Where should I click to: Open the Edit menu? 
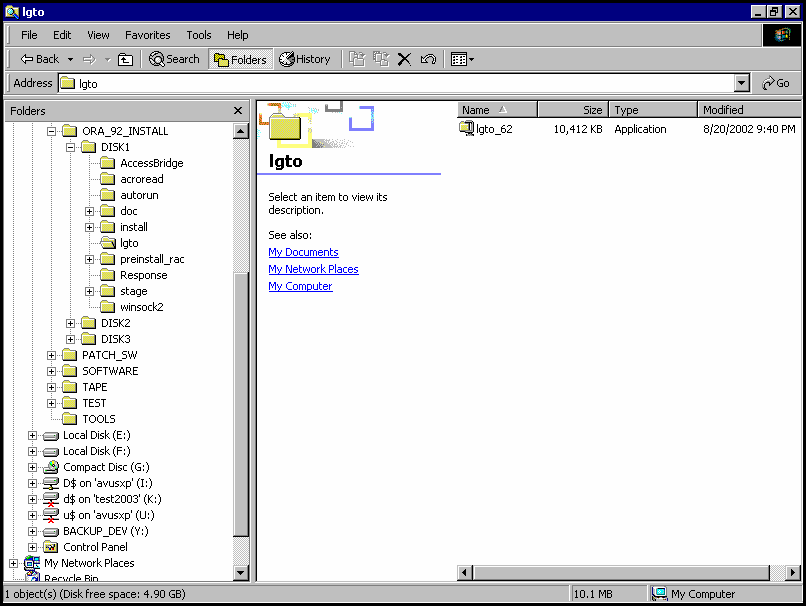pyautogui.click(x=62, y=35)
